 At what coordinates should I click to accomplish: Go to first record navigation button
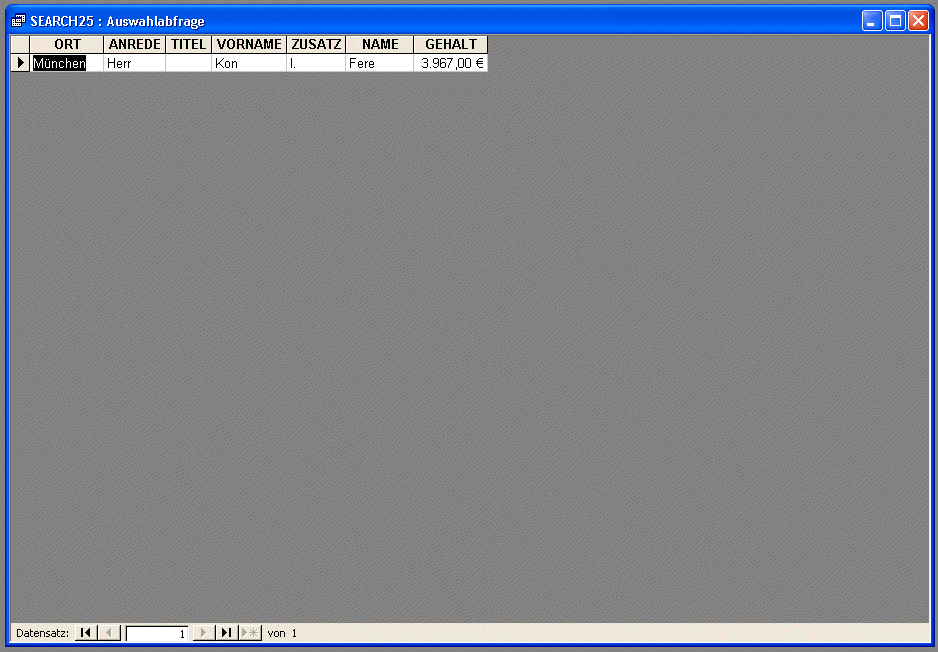86,633
